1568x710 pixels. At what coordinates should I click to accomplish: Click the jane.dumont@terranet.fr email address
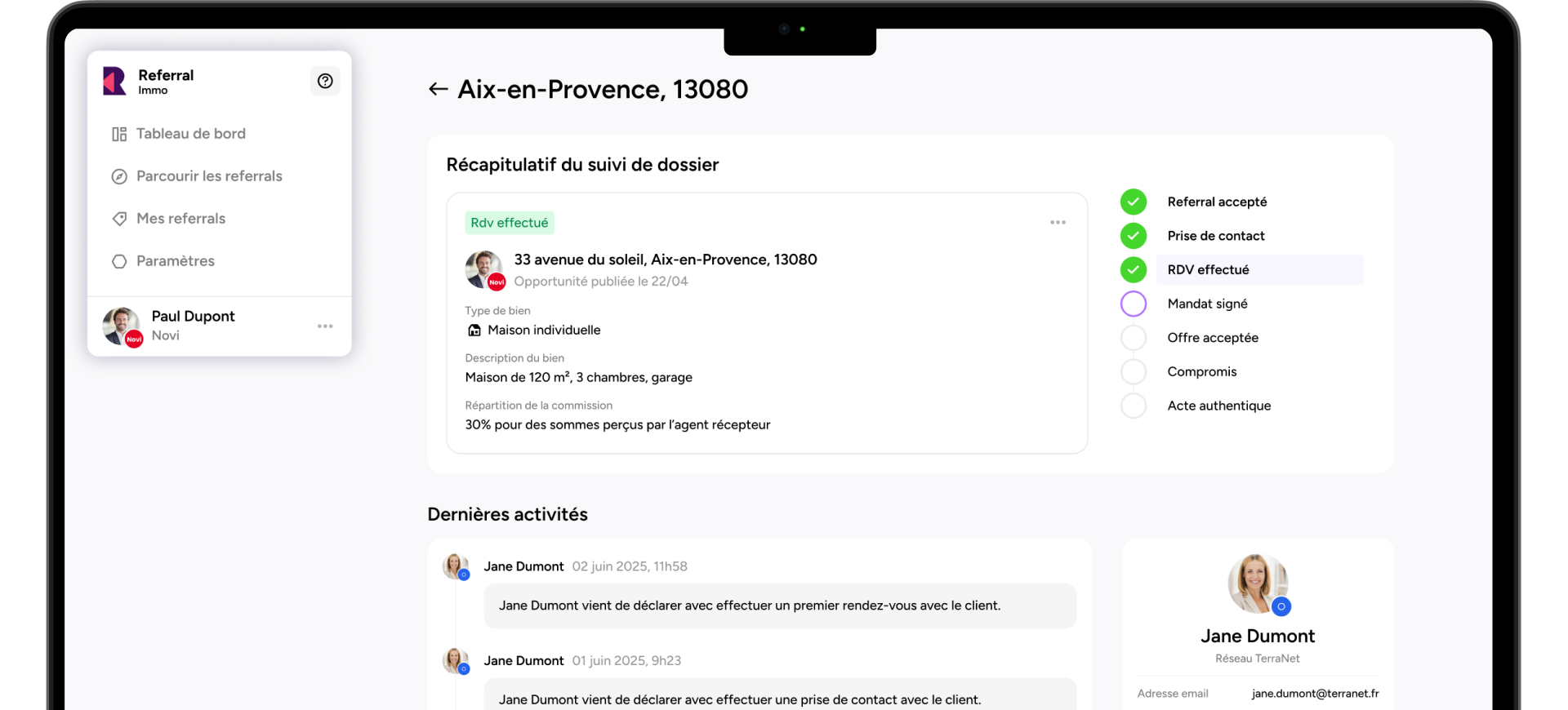(1315, 694)
